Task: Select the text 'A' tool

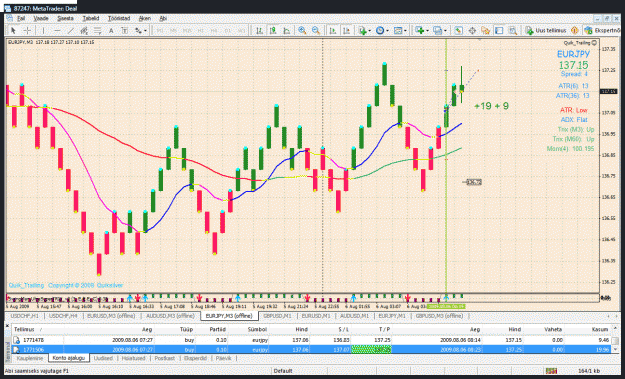Action: coord(111,31)
